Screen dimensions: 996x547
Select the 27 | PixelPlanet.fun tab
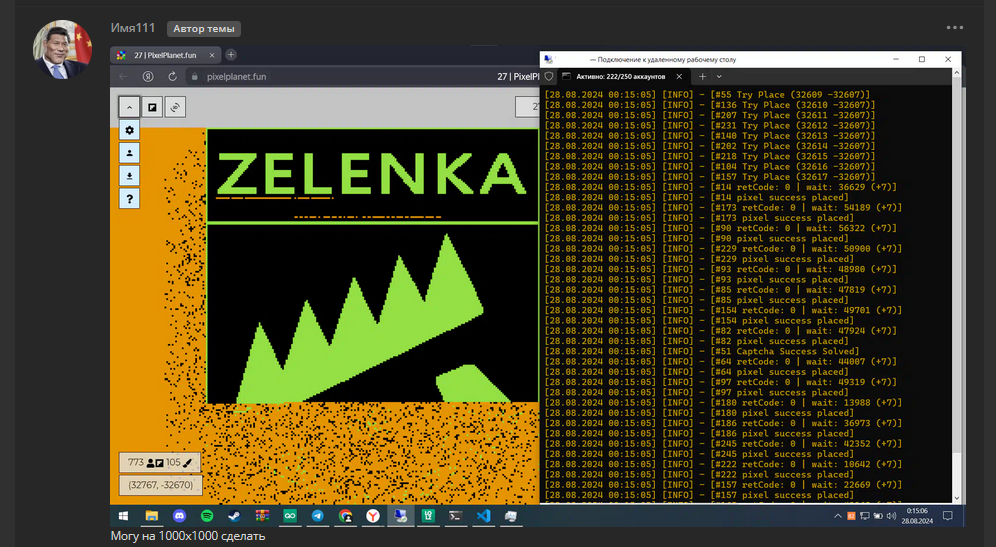tap(165, 55)
